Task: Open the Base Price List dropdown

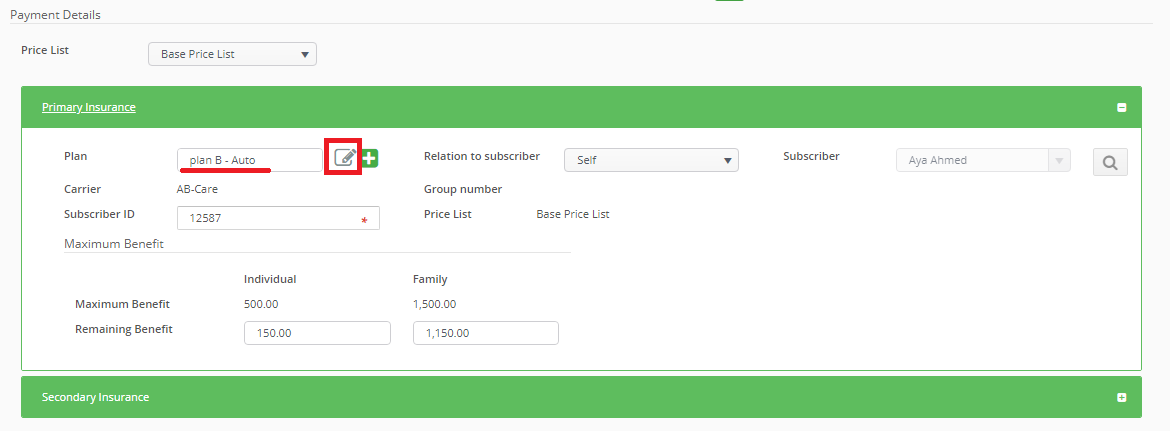Action: 232,54
